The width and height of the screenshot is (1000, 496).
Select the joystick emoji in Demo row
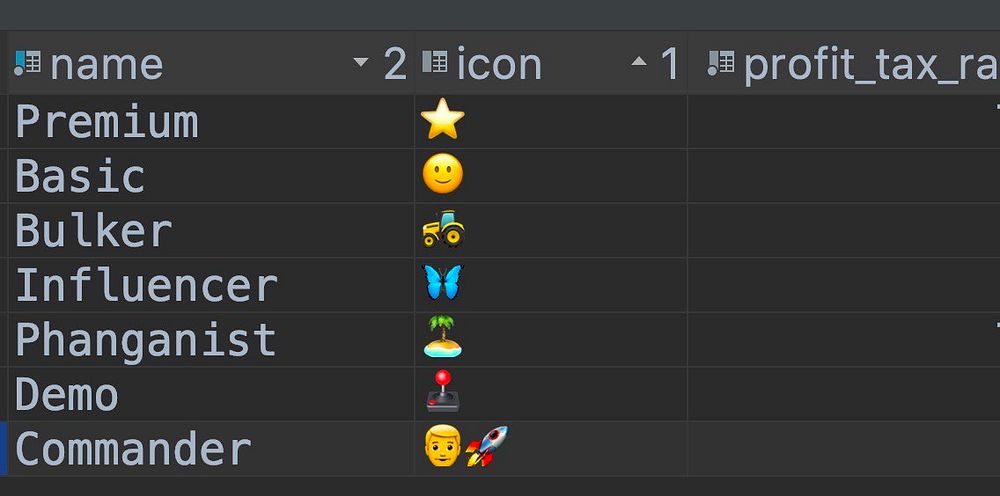pyautogui.click(x=443, y=391)
